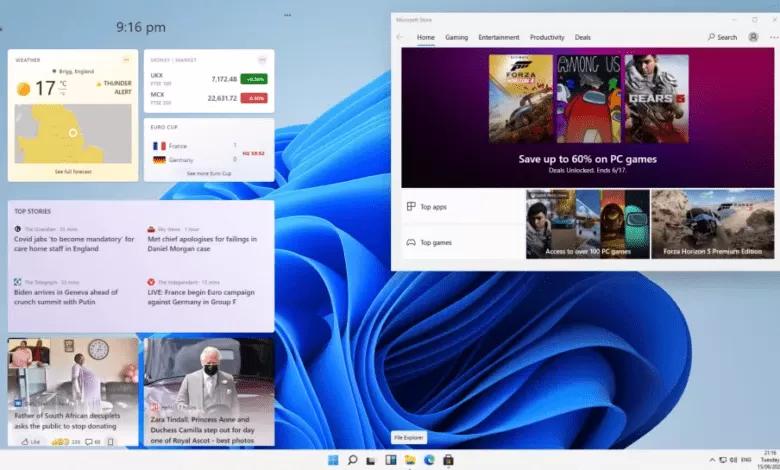Viewport: 780px width, 470px height.
Task: Click reactions emoji count on decuplets card
Action: click(66, 442)
